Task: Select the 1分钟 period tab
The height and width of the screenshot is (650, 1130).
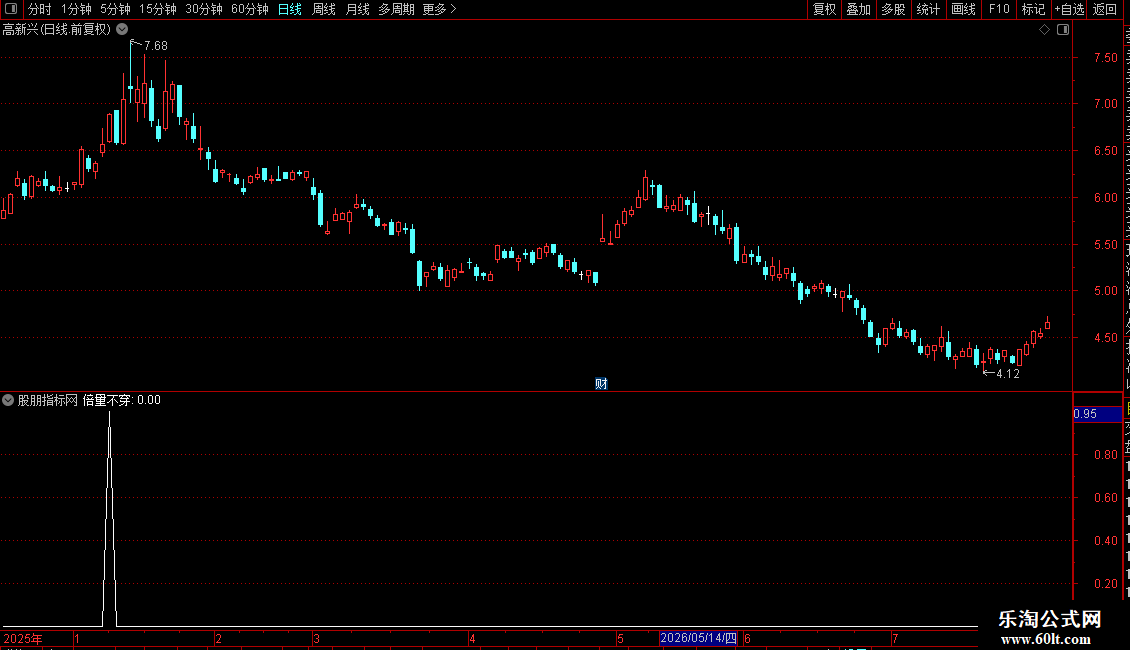Action: click(x=76, y=9)
